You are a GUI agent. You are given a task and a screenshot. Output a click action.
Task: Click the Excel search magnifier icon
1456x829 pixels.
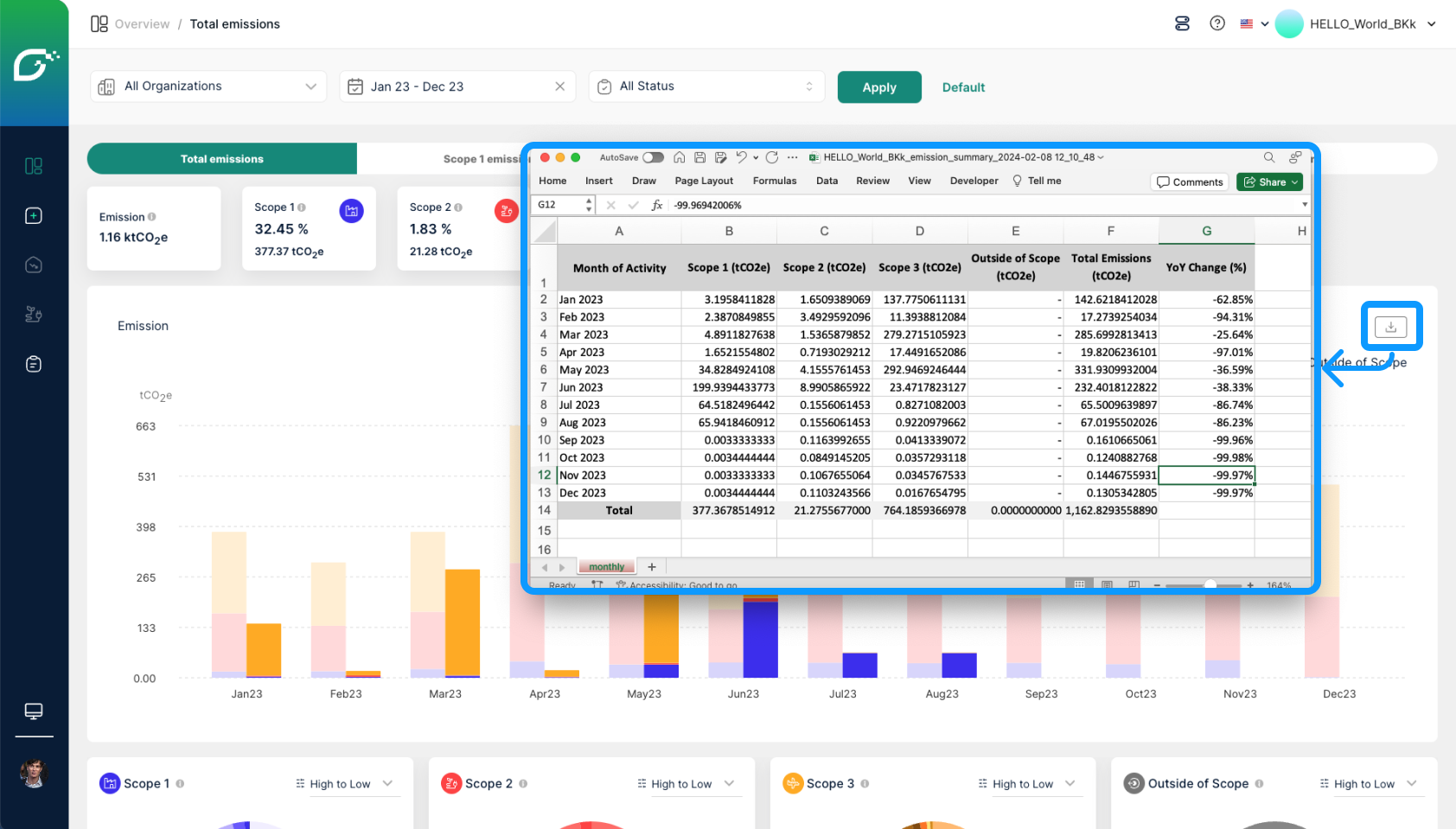tap(1268, 157)
